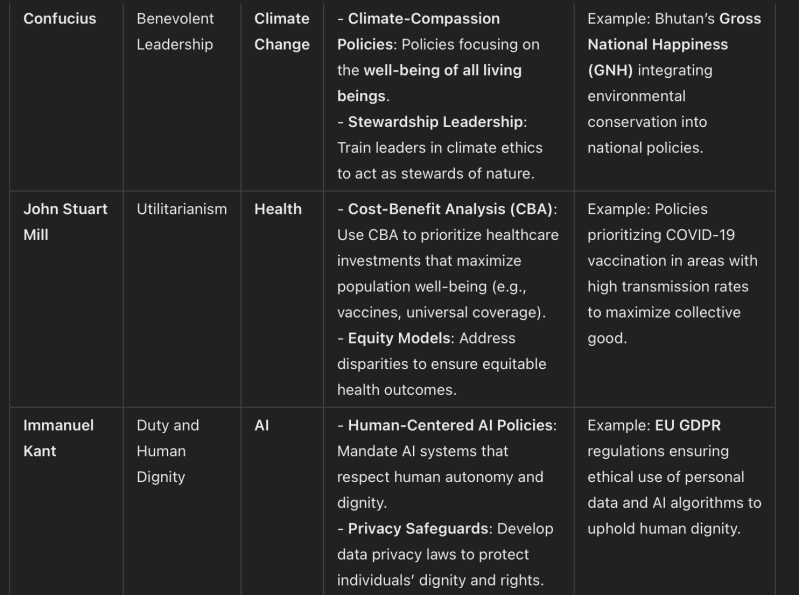Click the Duty and Human Dignity cell
Viewport: 799px width, 595px height.
point(167,451)
